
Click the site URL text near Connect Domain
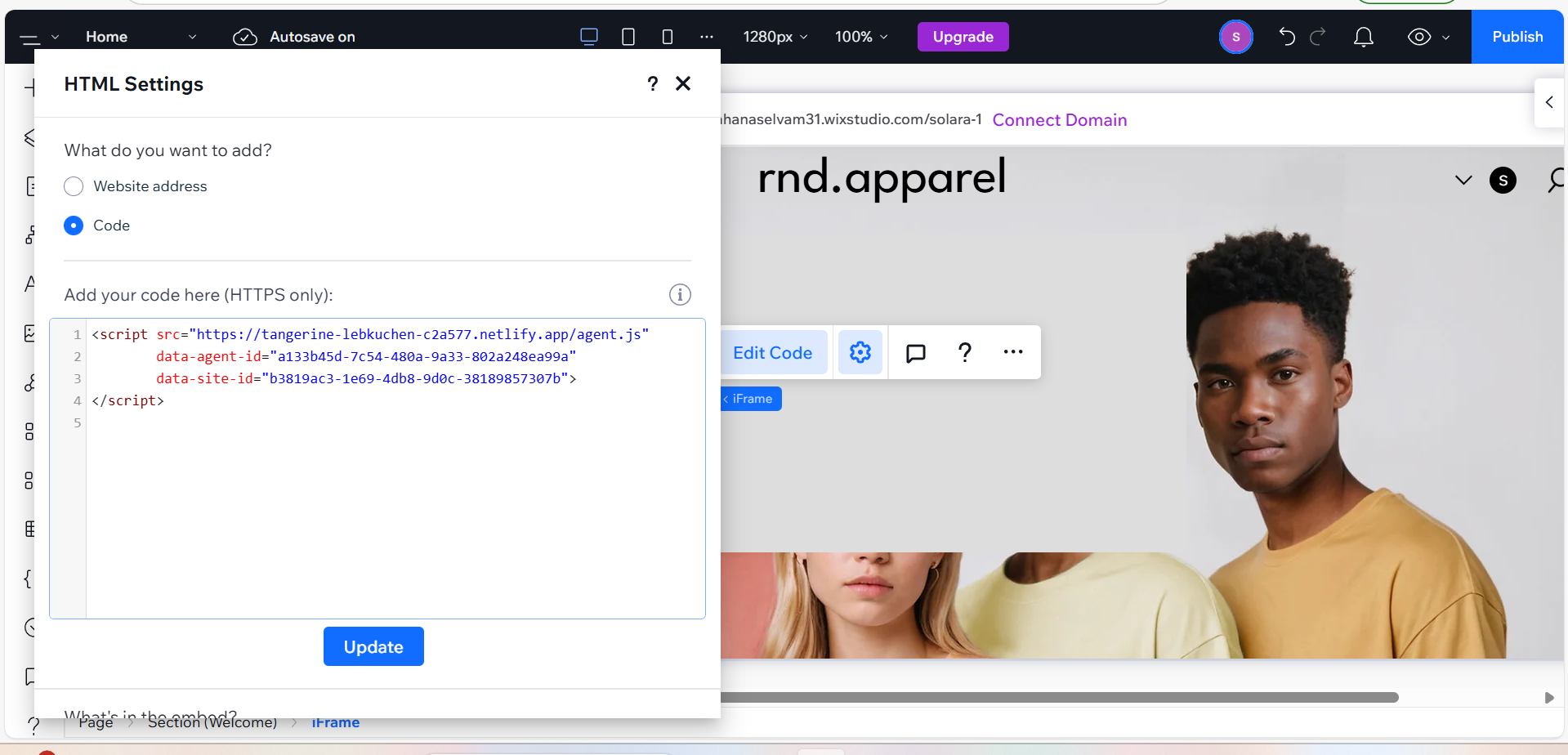point(851,119)
